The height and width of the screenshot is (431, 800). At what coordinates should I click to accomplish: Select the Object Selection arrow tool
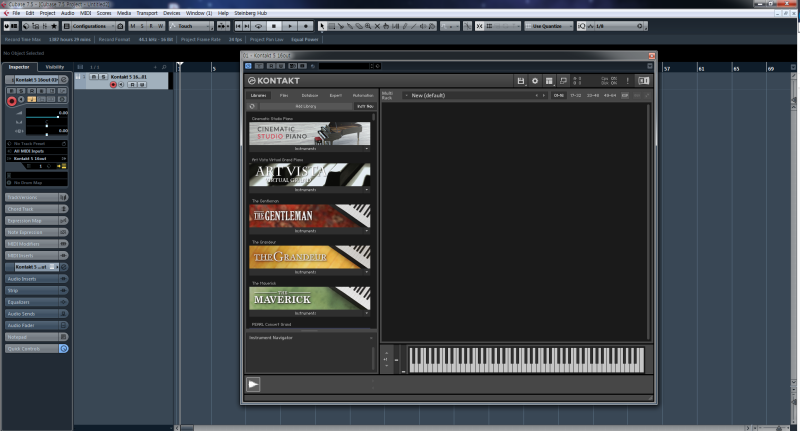pos(322,26)
